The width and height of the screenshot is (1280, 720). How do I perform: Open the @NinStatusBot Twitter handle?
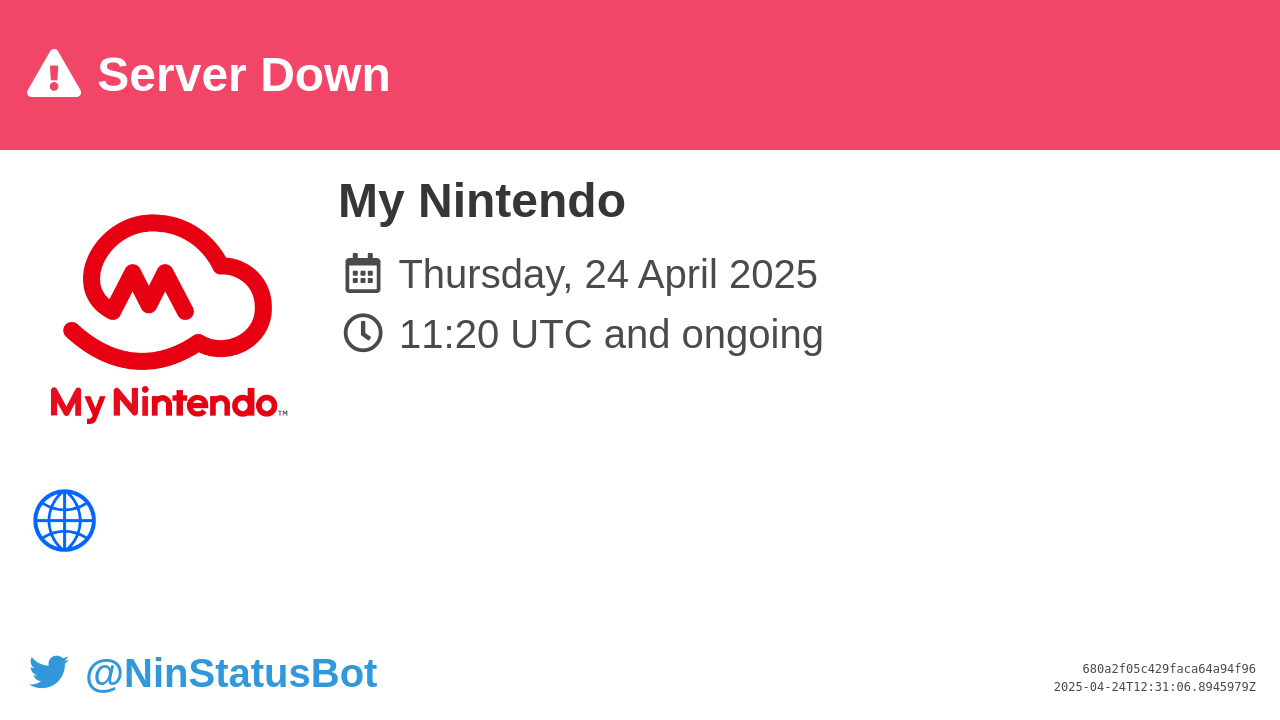click(231, 673)
